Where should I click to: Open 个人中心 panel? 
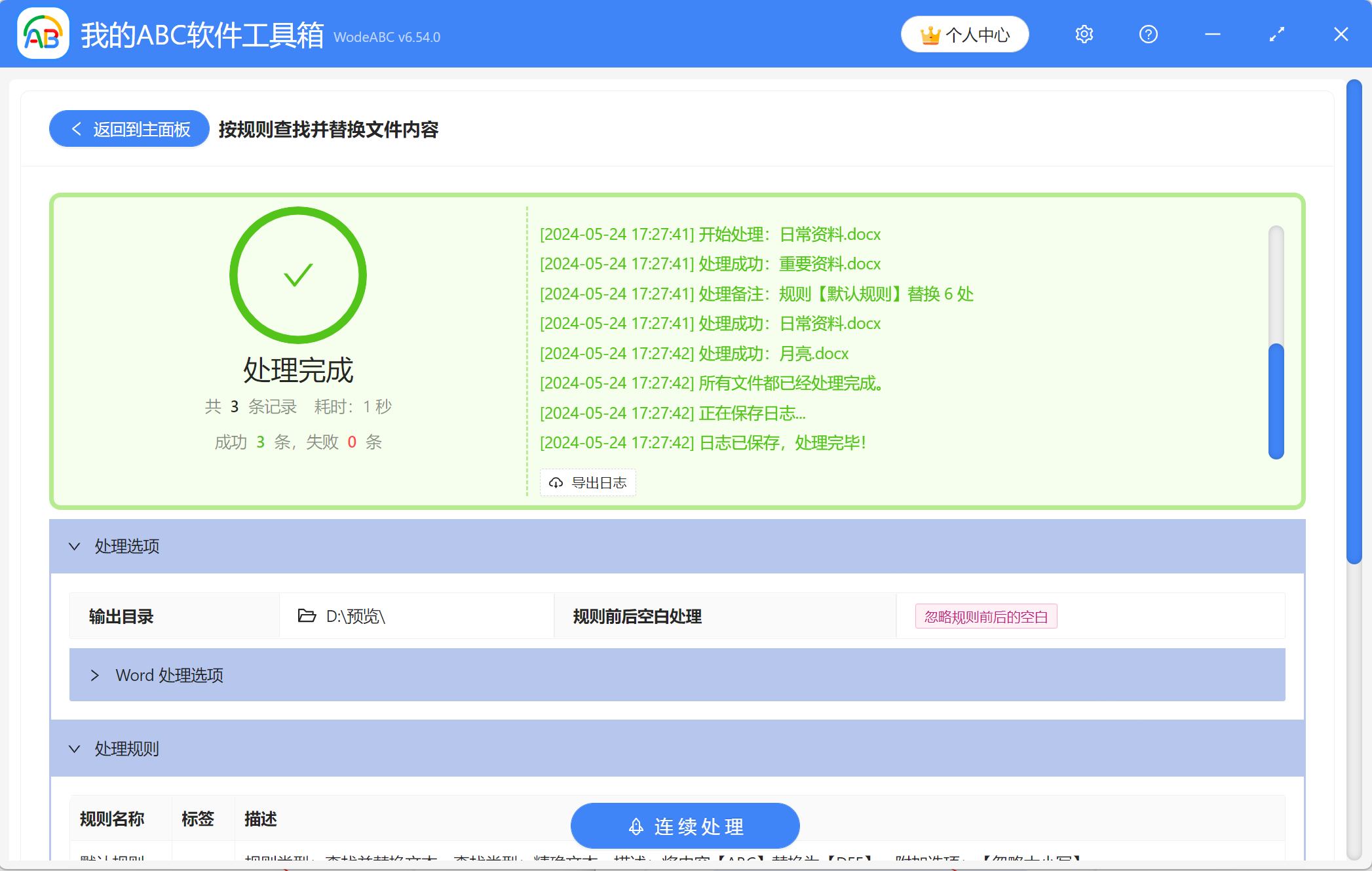[x=964, y=33]
